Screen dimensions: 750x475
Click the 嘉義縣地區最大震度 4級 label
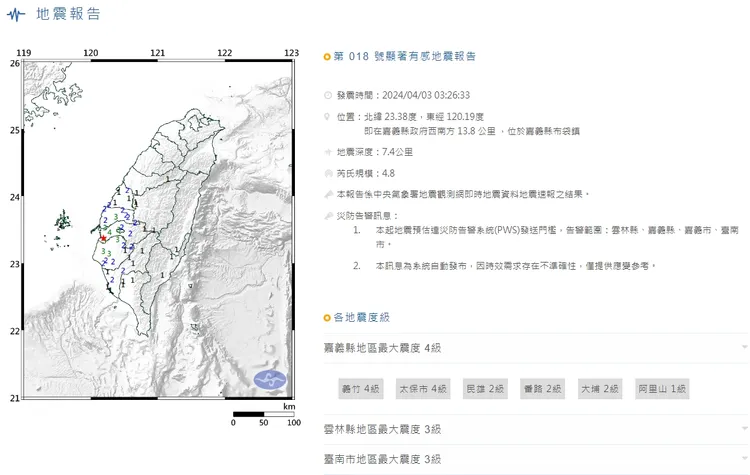click(x=382, y=348)
